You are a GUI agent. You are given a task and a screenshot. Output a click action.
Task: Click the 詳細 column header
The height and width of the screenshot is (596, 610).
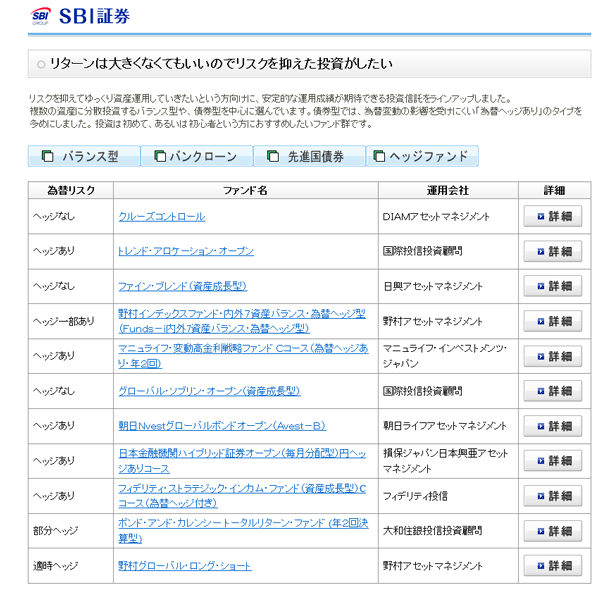click(x=554, y=190)
